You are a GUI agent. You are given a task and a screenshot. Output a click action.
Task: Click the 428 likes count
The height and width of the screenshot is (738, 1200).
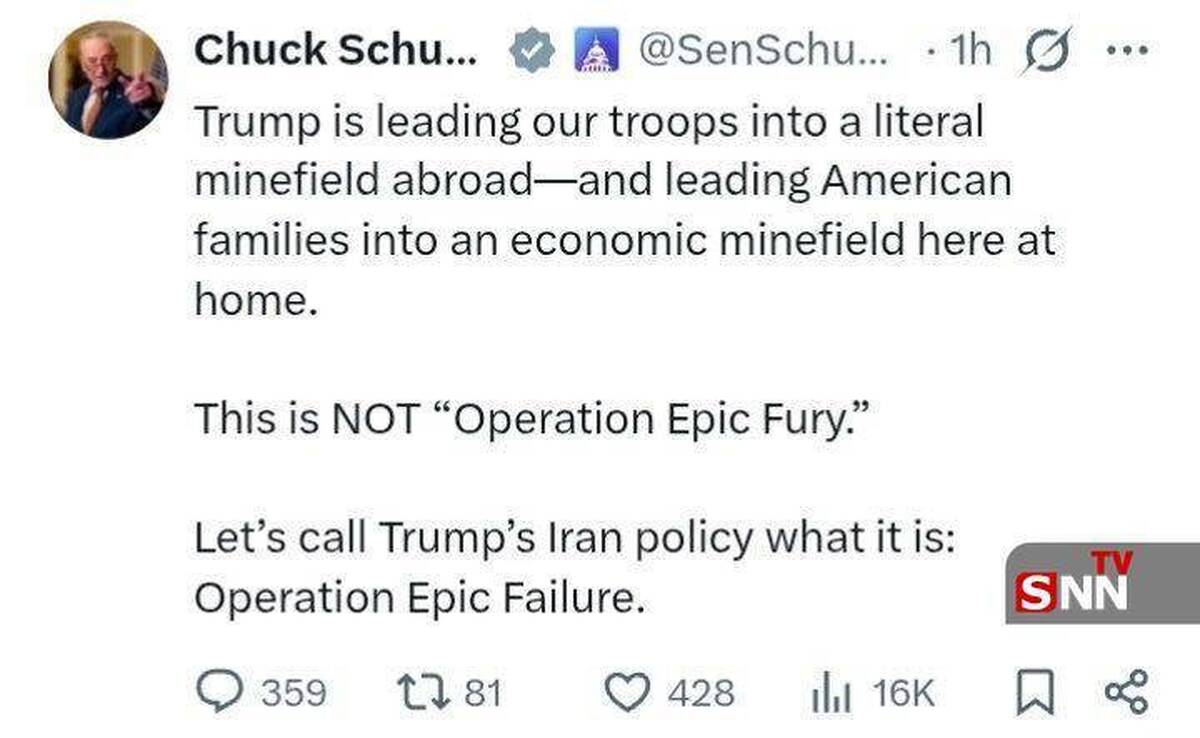coord(703,692)
